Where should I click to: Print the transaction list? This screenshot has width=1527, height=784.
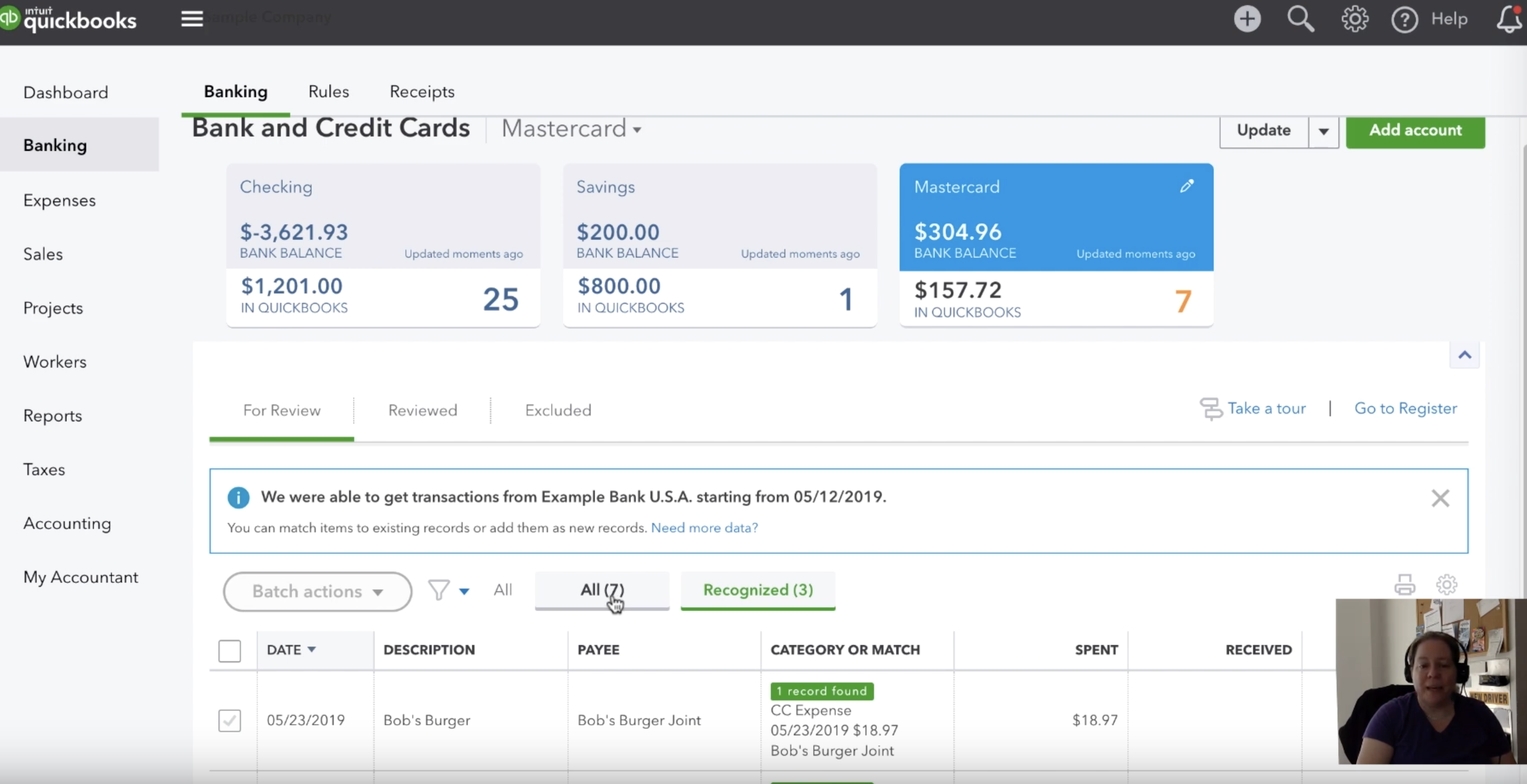pos(1404,585)
